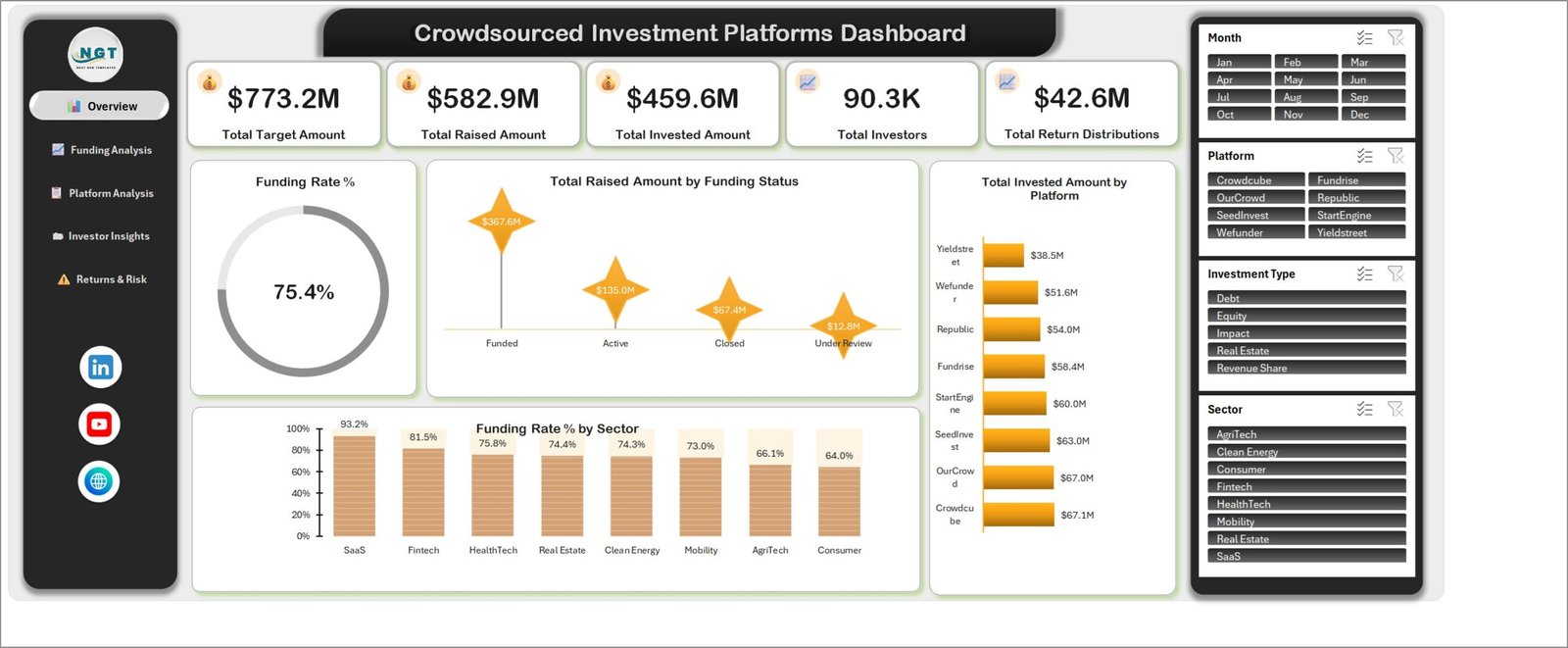Toggle multi-select in Sector slicer

(1365, 410)
